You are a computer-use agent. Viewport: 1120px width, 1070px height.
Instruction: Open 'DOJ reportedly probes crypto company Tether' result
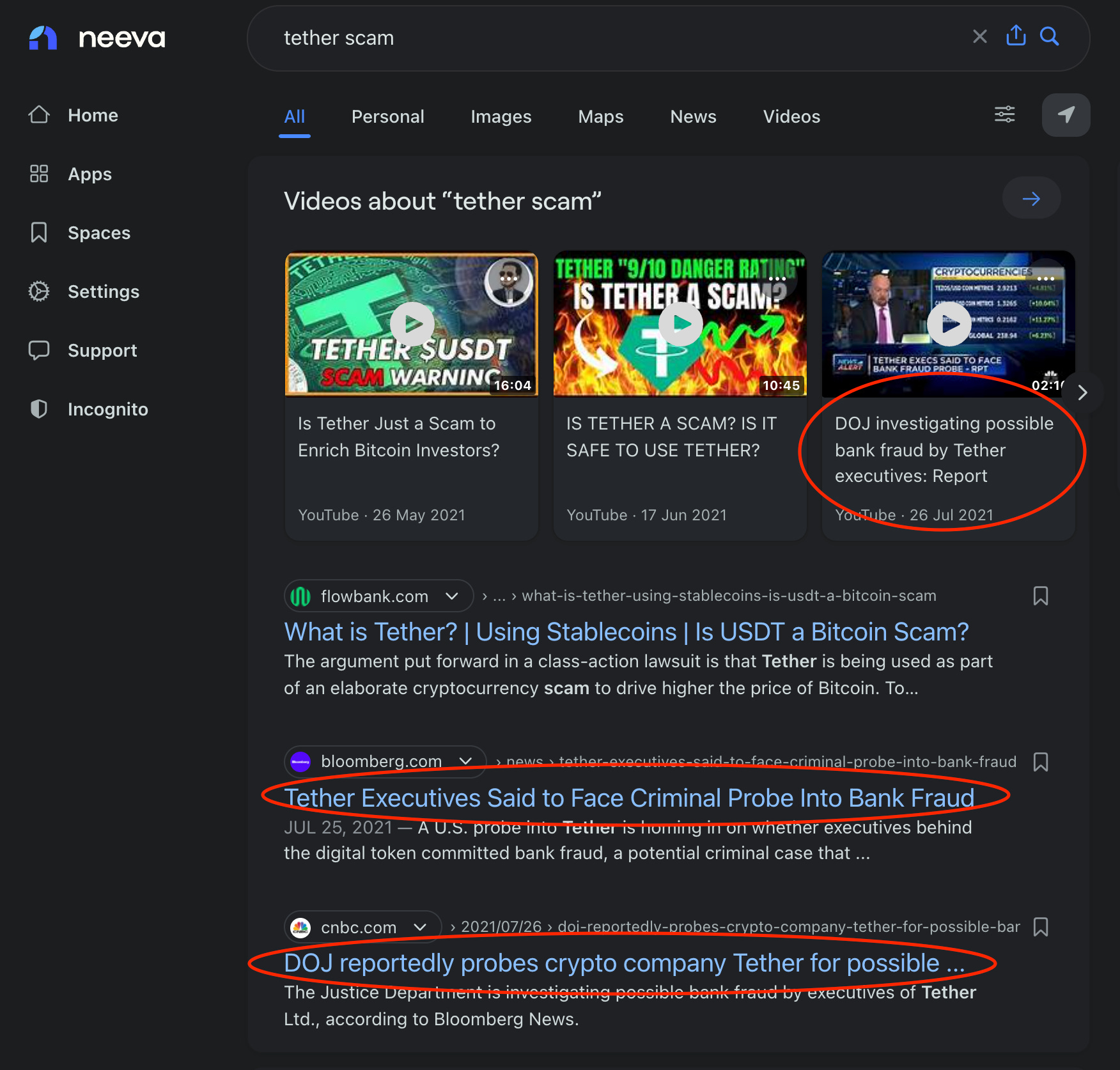coord(625,963)
